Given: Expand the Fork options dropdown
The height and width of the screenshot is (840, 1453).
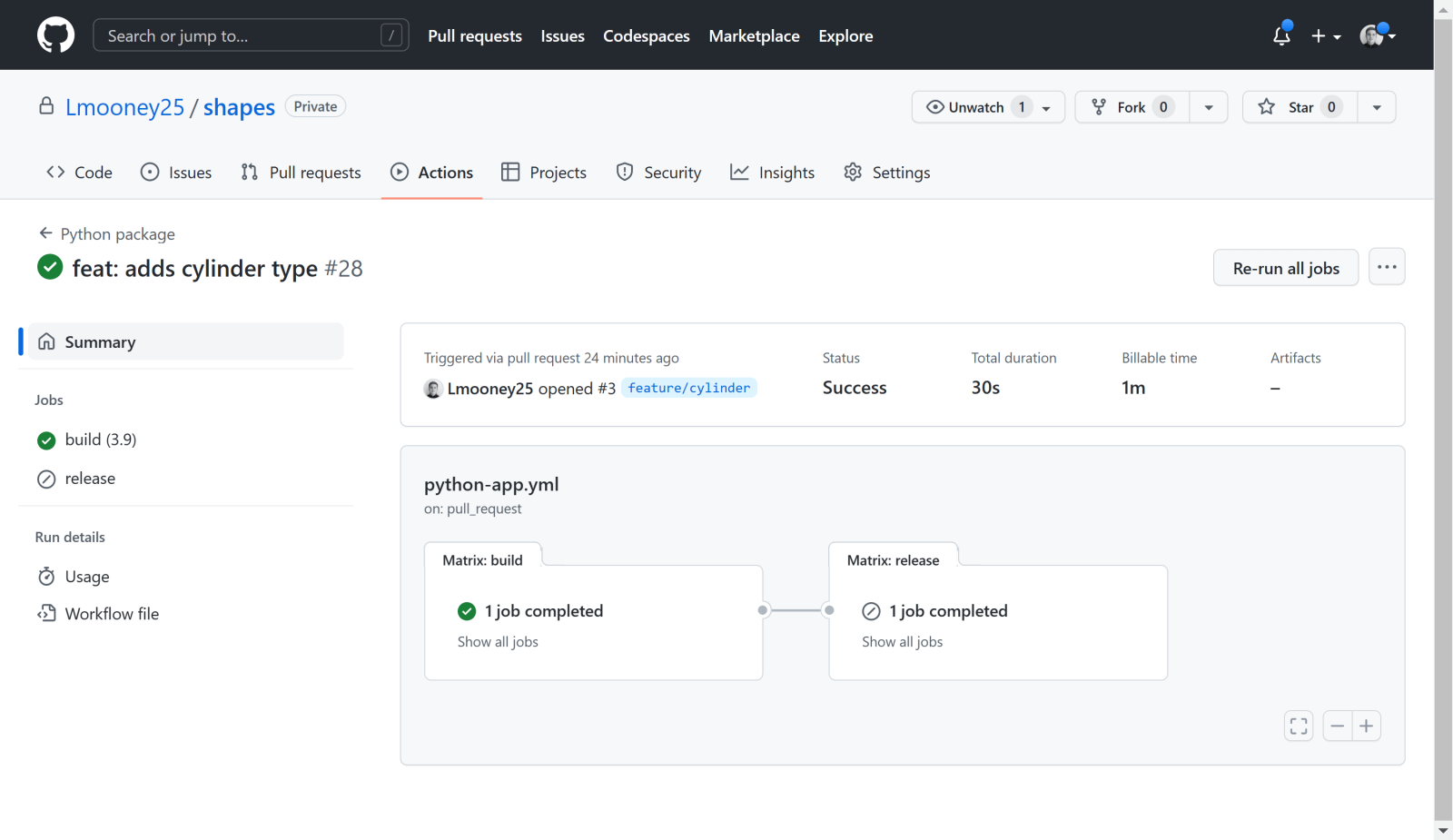Looking at the screenshot, I should tap(1209, 107).
